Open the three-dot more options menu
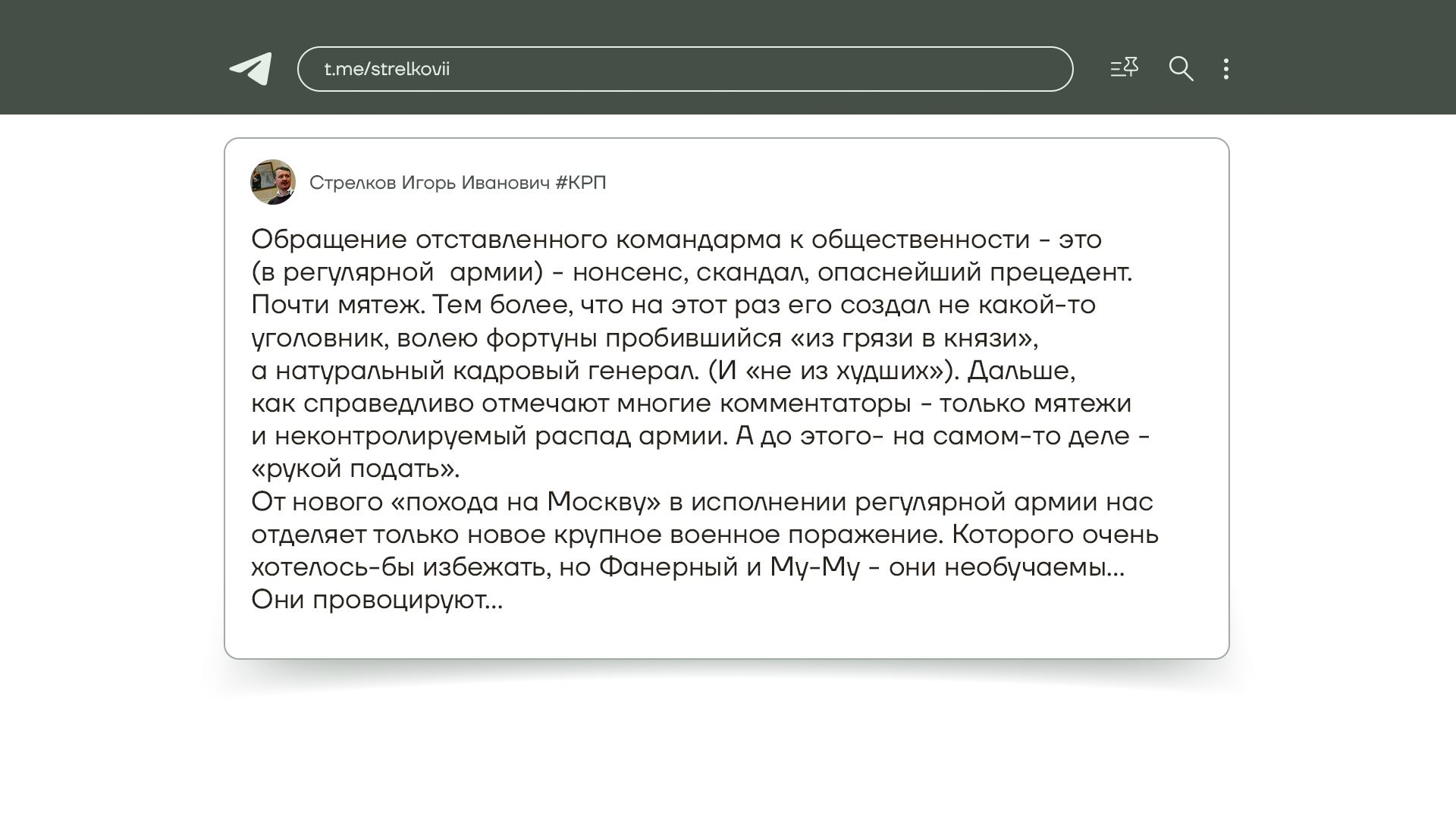 point(1226,69)
